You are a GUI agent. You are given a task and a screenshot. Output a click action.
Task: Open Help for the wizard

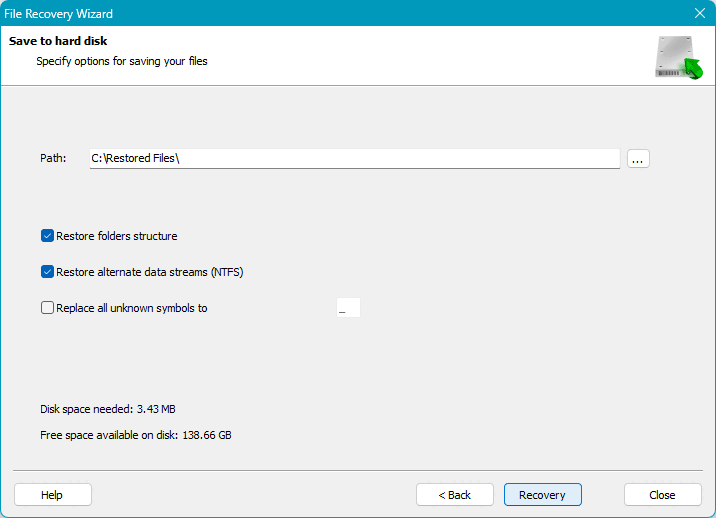[x=53, y=495]
